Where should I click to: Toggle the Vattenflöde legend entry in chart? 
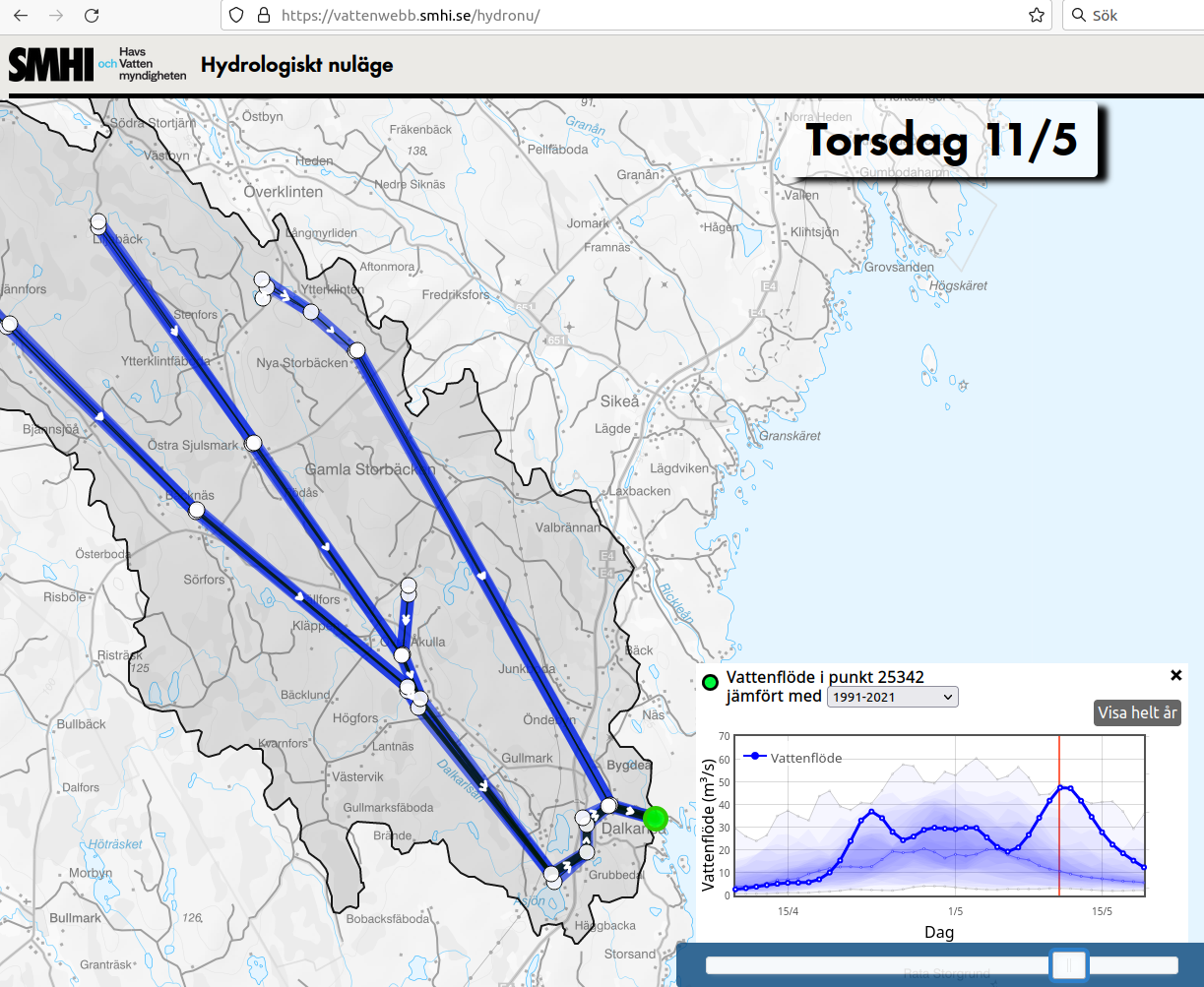pyautogui.click(x=794, y=757)
